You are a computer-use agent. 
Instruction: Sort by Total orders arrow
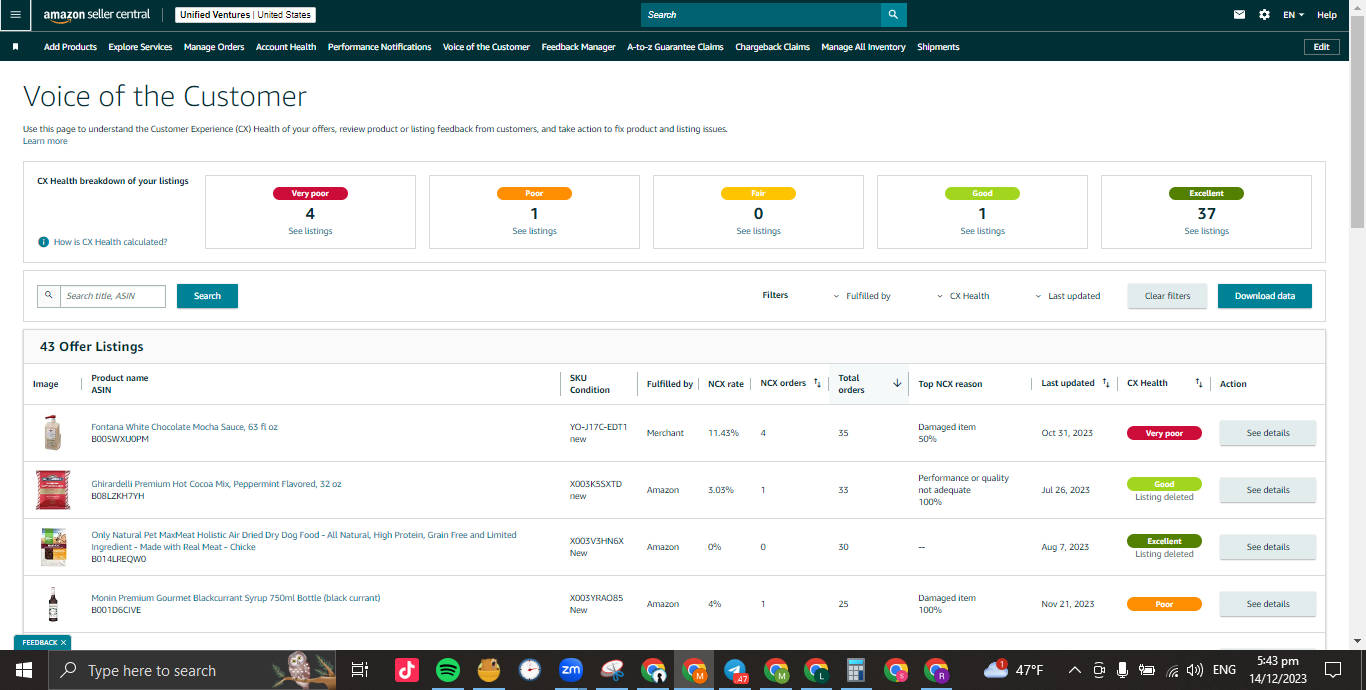[897, 383]
